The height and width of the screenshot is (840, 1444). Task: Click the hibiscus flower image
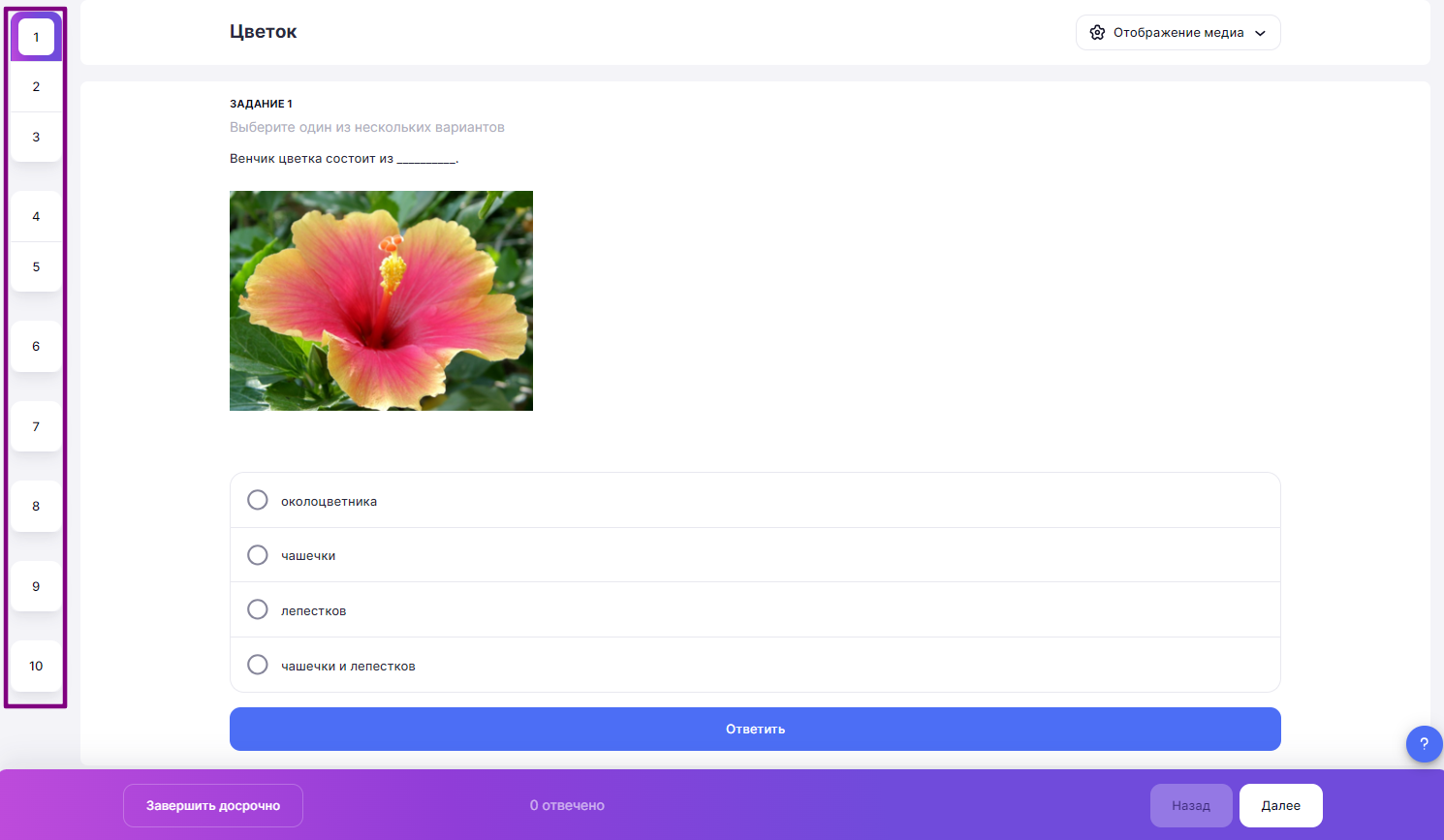click(x=381, y=300)
